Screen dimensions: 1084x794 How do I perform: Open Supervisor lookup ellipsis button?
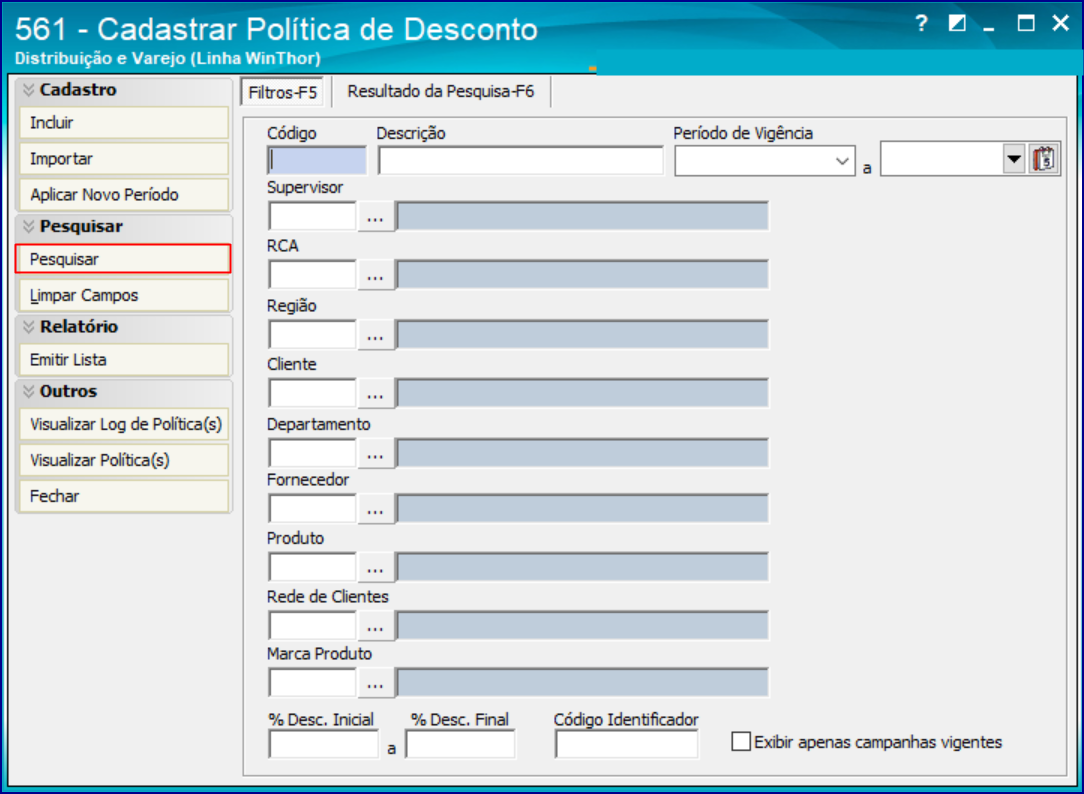pyautogui.click(x=375, y=216)
